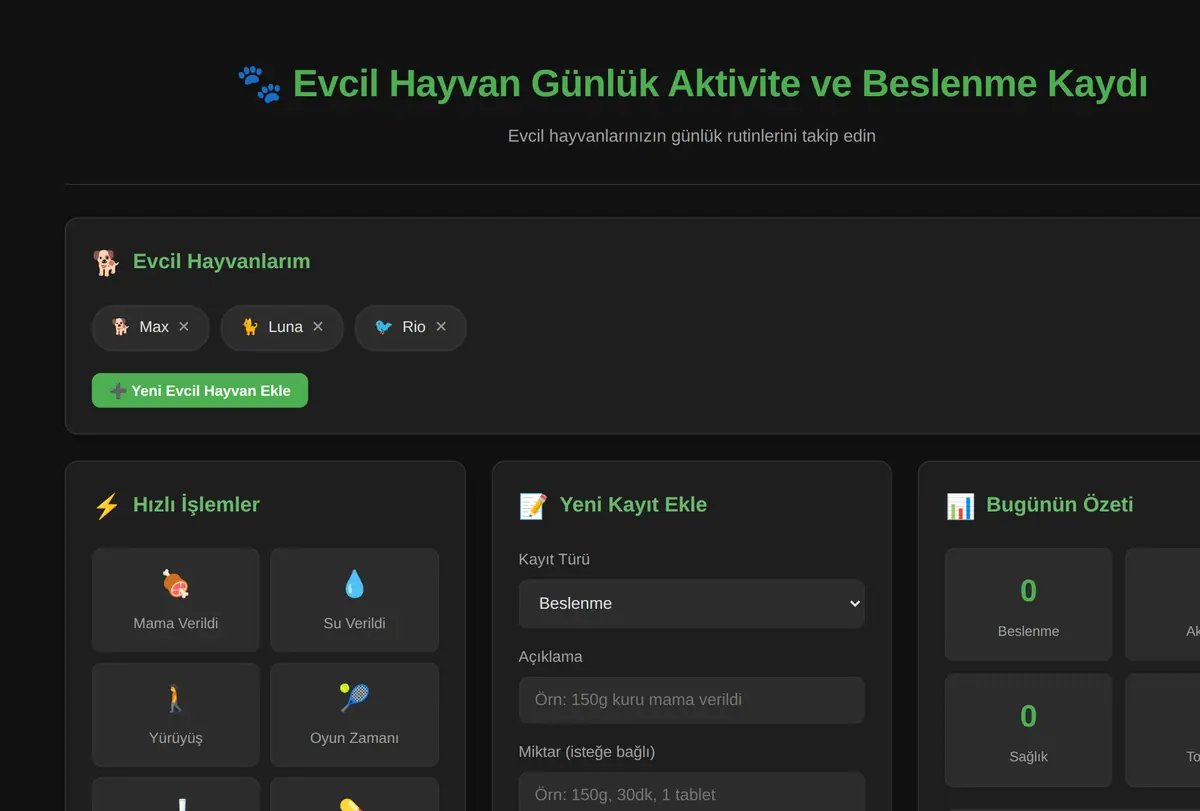Select the Rio pet chip
1200x811 pixels.
point(411,328)
